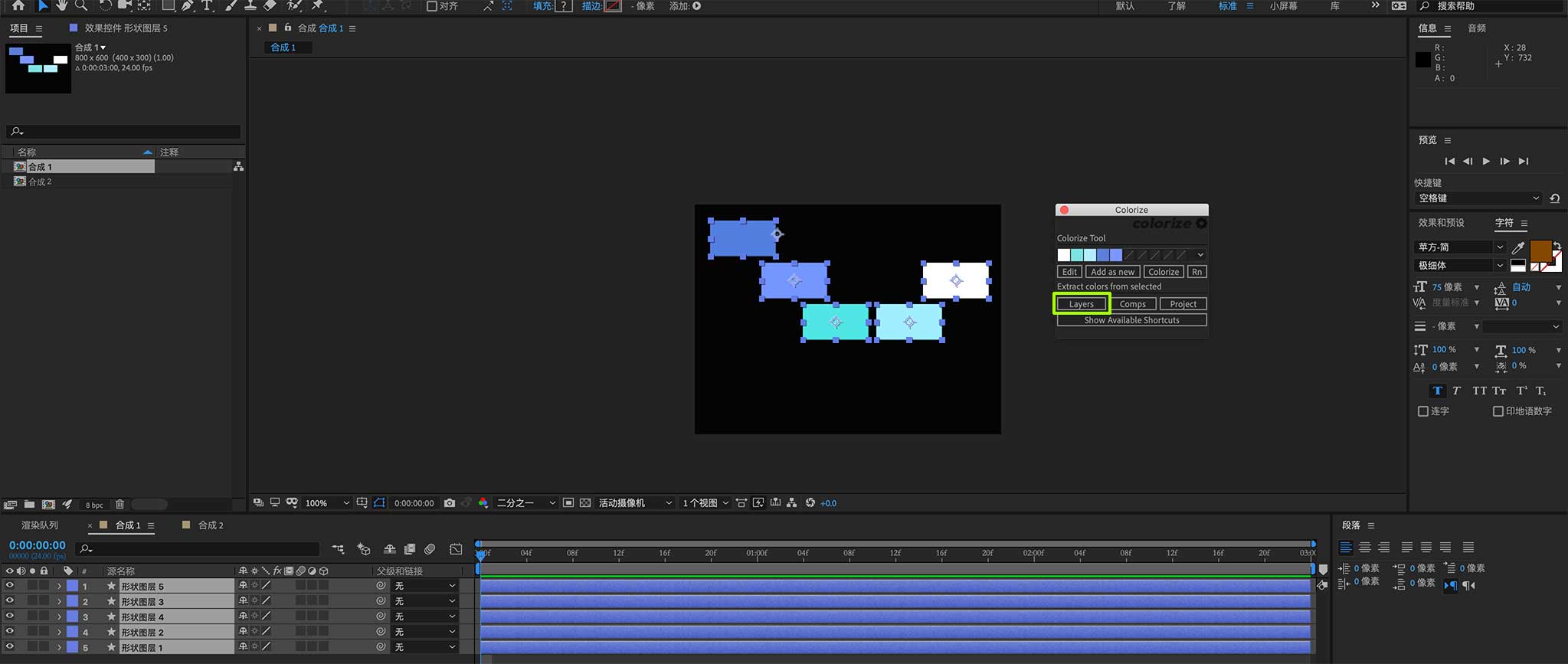Click the trash icon in the Project panel
This screenshot has height=664, width=1568.
[x=119, y=505]
